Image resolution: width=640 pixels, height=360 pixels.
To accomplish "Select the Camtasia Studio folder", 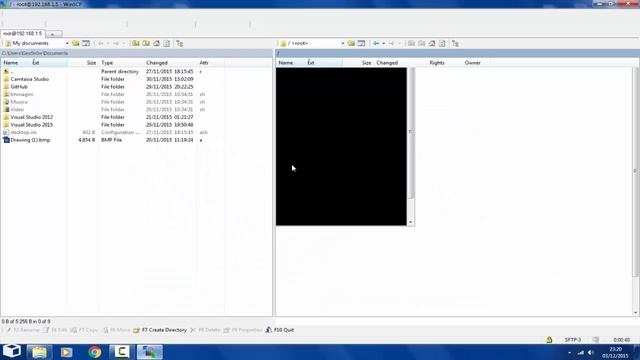I will click(29, 79).
